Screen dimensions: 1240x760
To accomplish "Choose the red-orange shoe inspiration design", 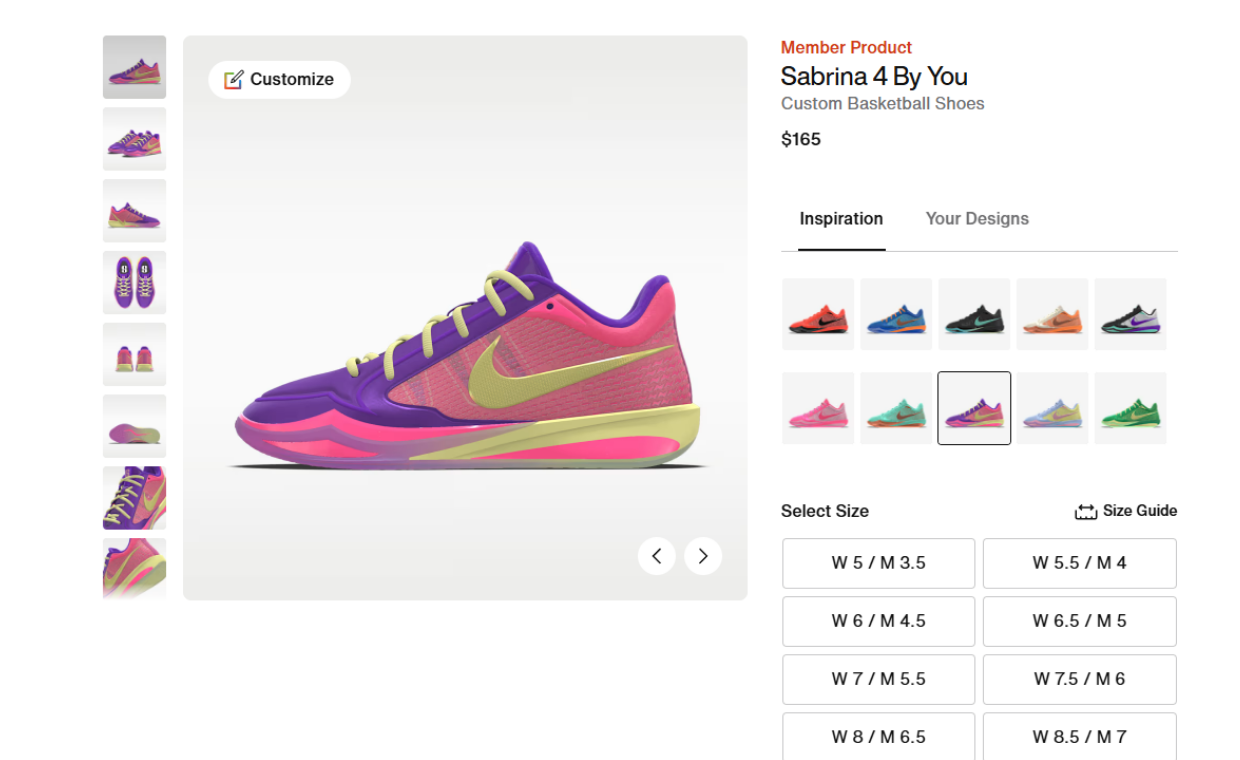I will tap(818, 314).
